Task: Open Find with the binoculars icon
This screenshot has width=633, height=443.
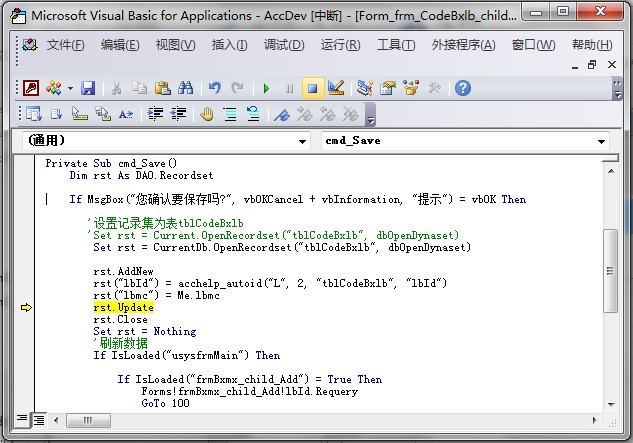Action: (185, 88)
